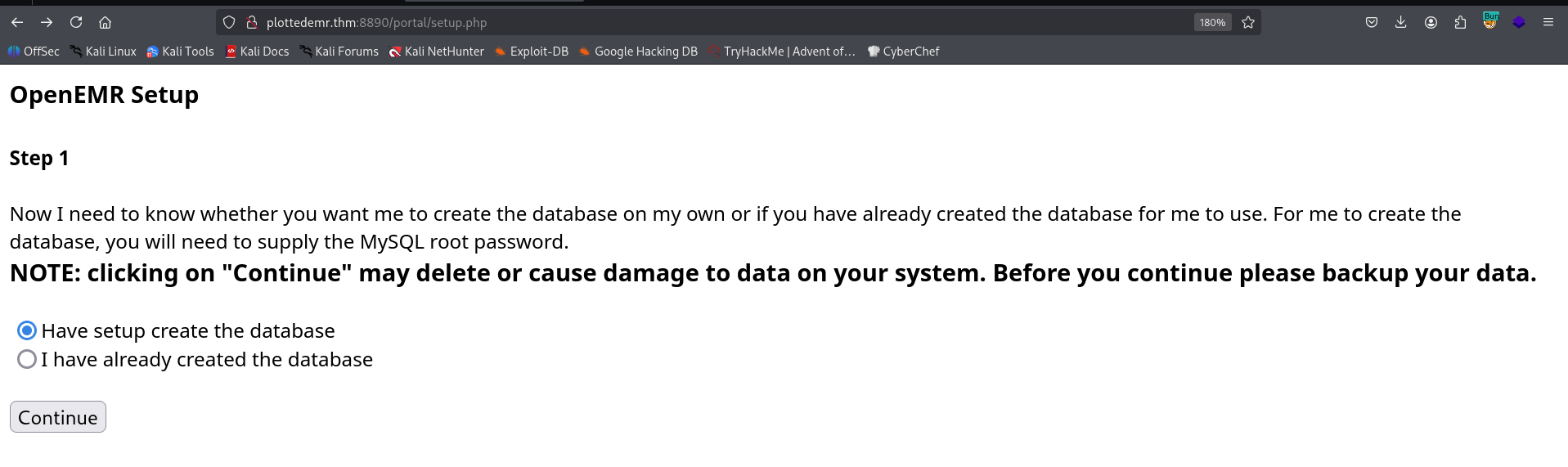1568x467 pixels.
Task: Reload the current page
Action: coord(76,22)
